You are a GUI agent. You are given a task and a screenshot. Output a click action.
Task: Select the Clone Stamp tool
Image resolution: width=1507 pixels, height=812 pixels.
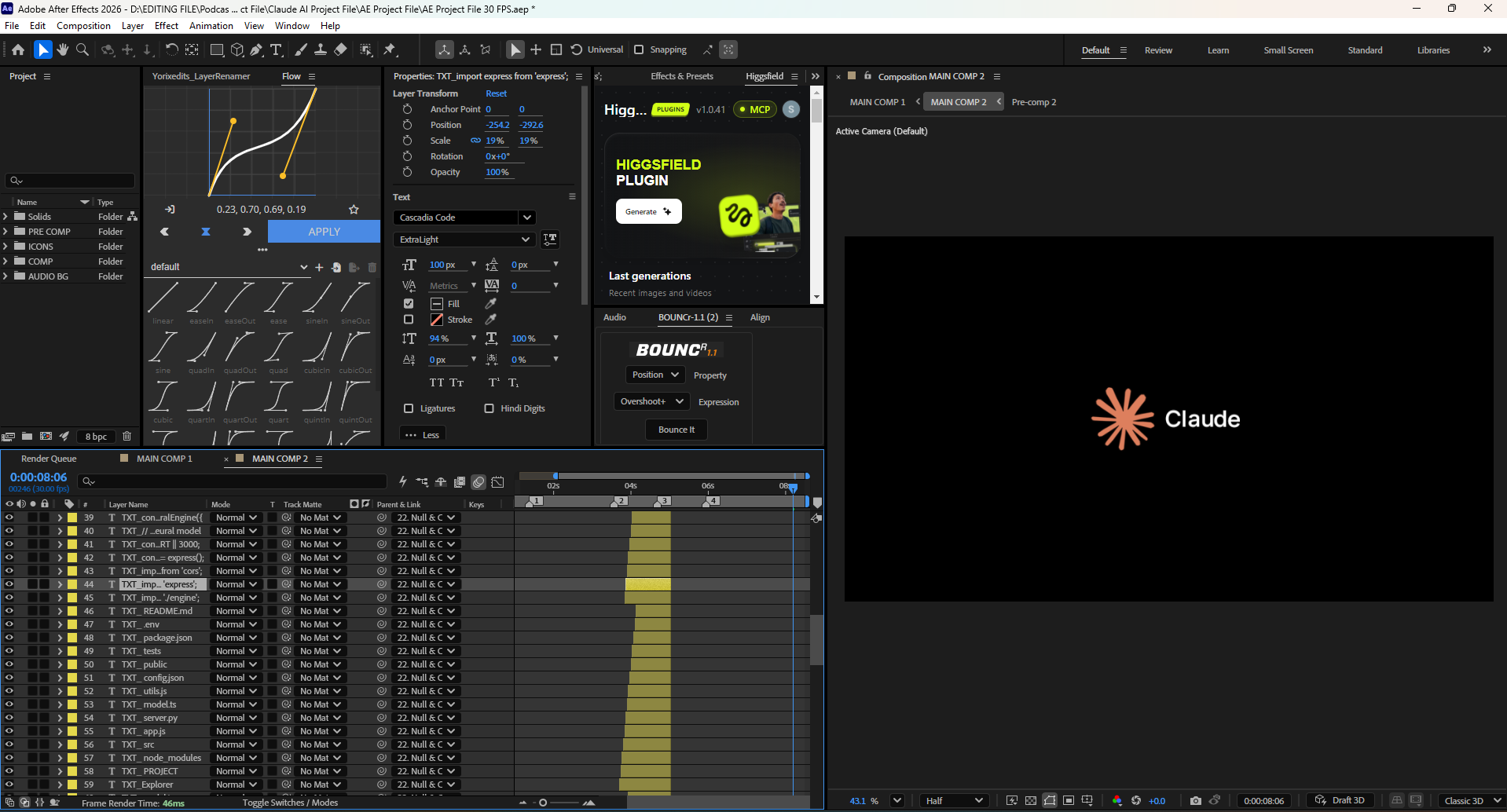tap(321, 49)
